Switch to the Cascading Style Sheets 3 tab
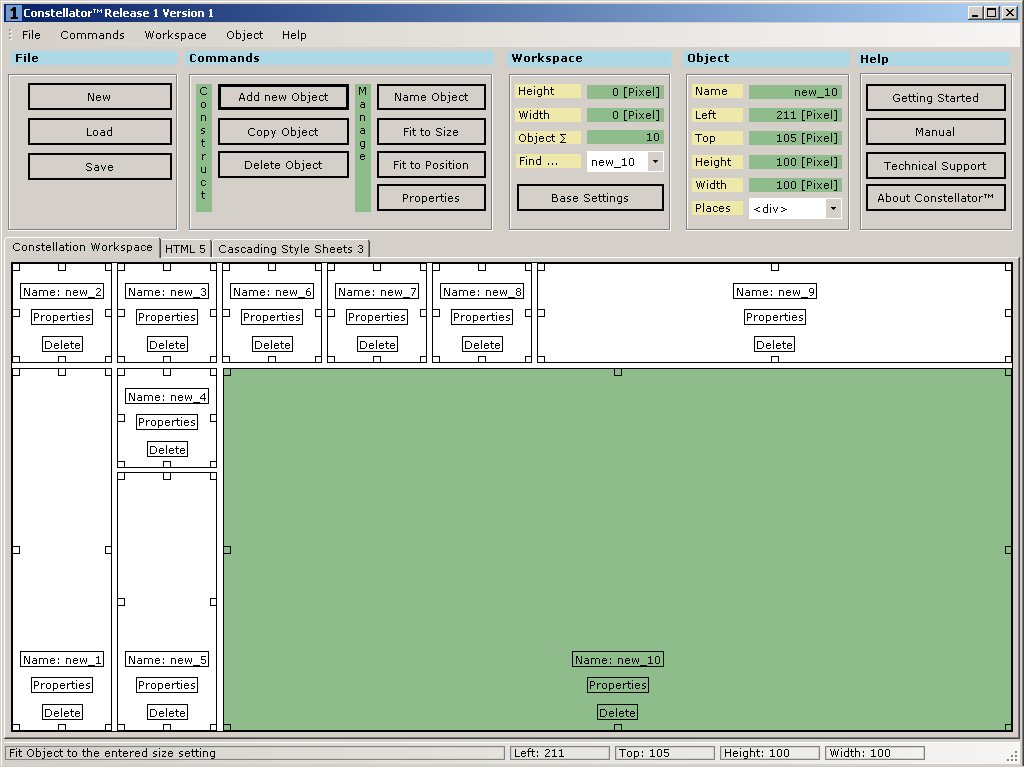 click(291, 249)
